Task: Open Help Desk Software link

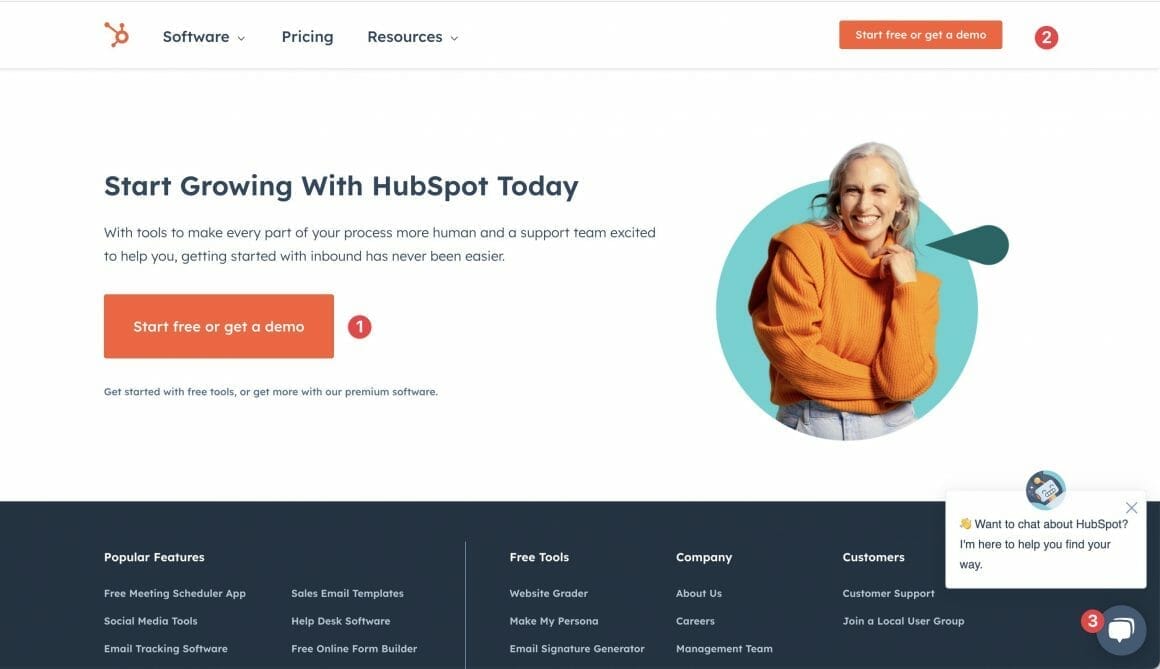Action: (340, 621)
